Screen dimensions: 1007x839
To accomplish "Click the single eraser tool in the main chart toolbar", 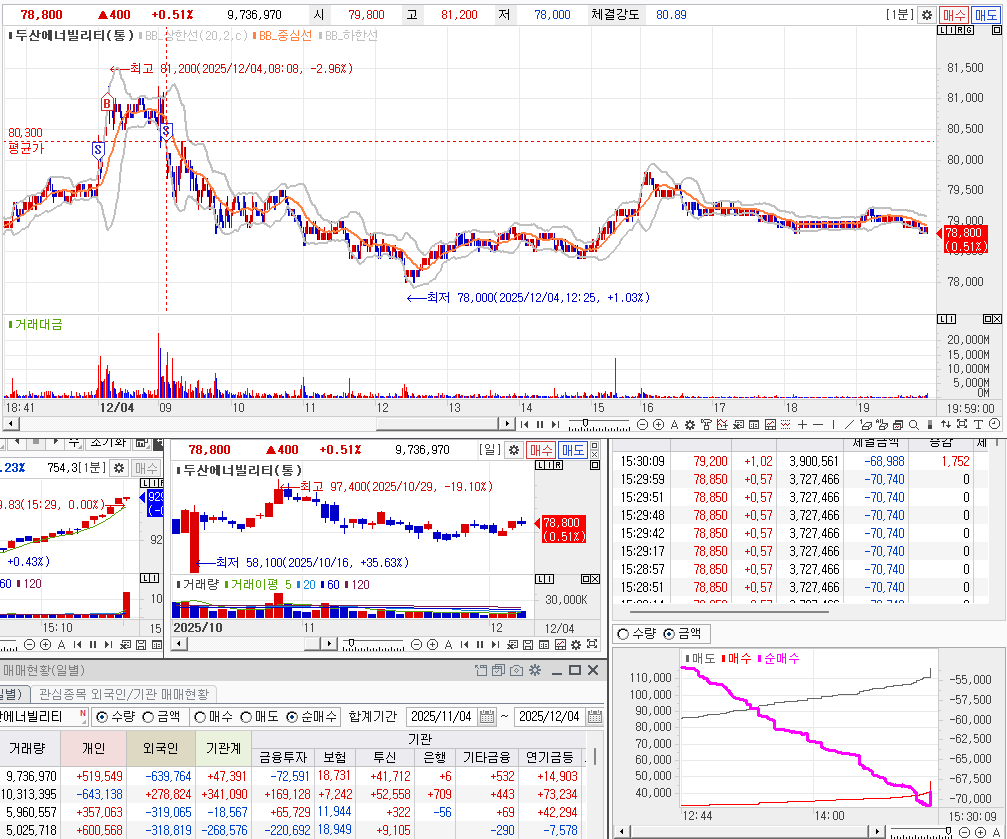I will pyautogui.click(x=866, y=425).
